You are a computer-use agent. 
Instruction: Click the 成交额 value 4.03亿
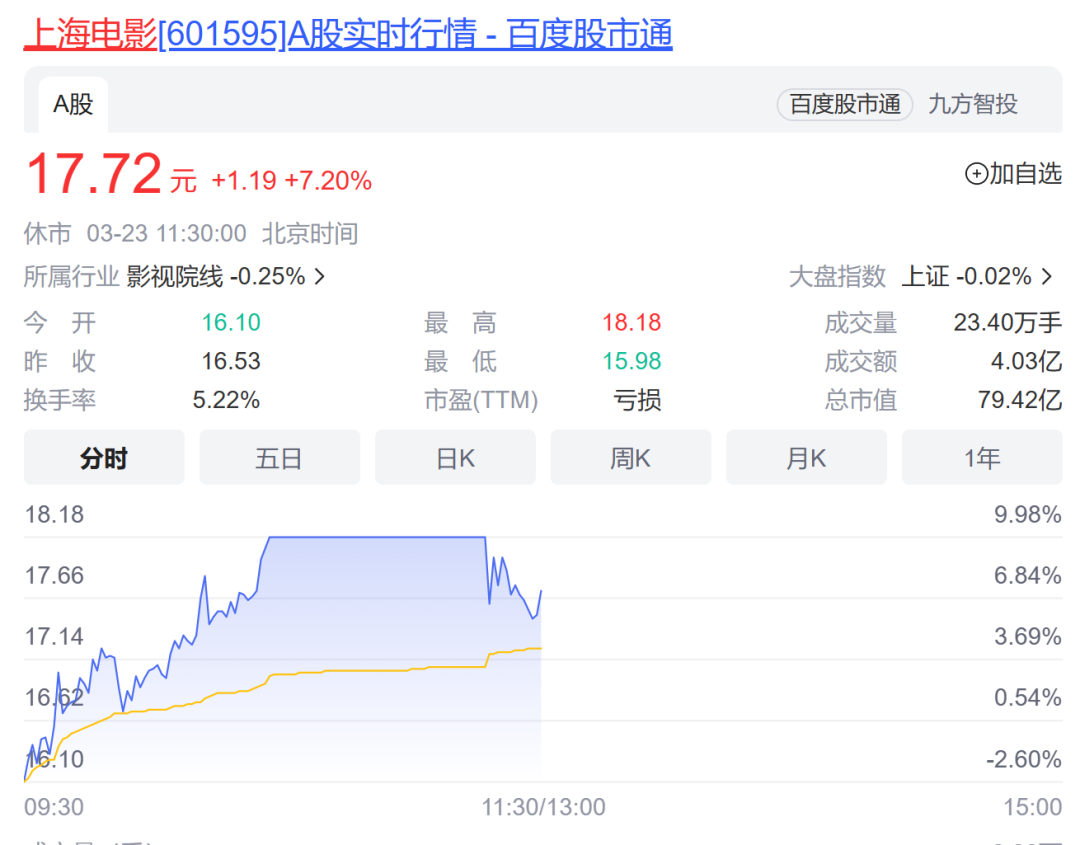pyautogui.click(x=1026, y=361)
